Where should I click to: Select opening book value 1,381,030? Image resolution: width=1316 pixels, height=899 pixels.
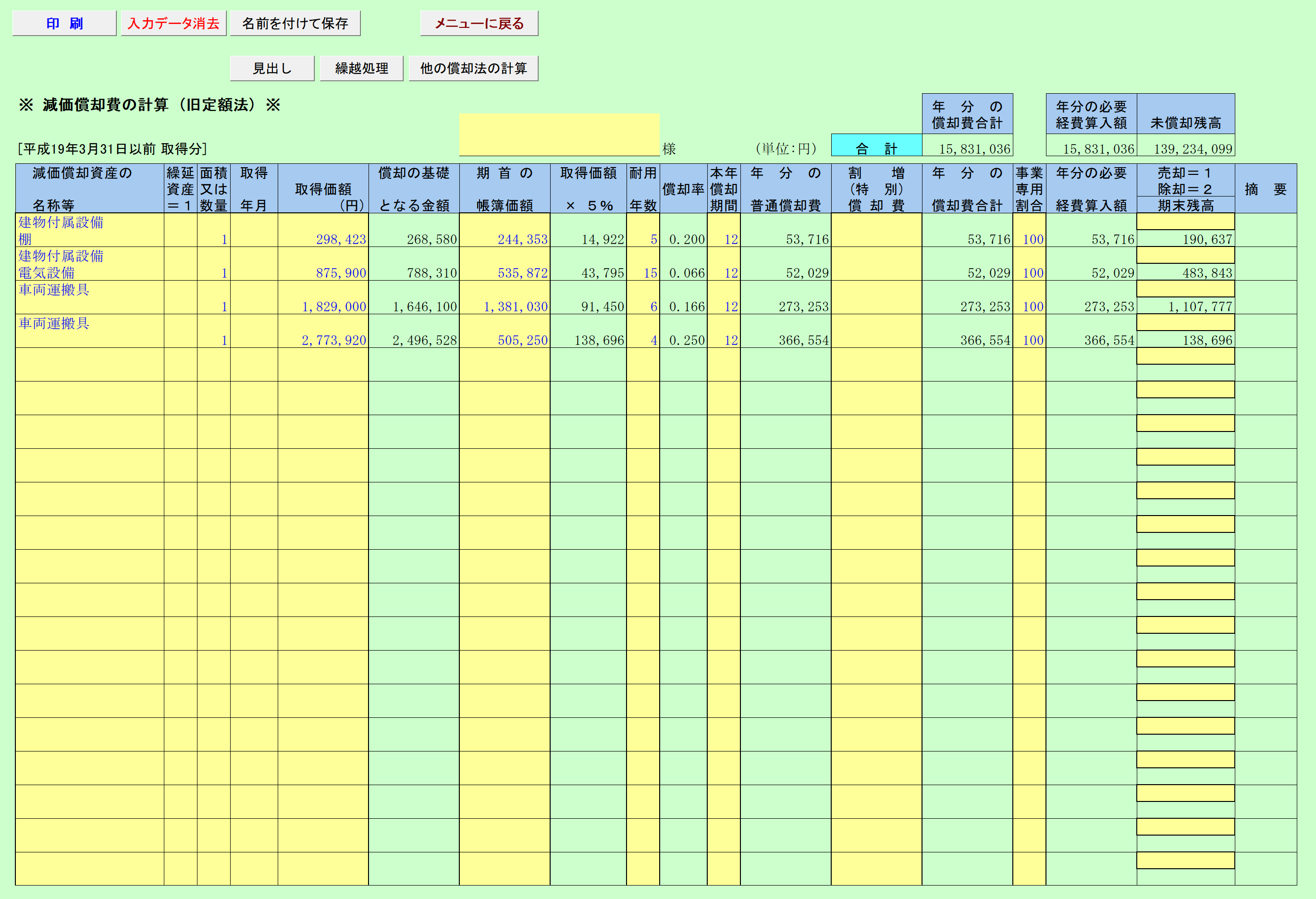click(x=504, y=297)
